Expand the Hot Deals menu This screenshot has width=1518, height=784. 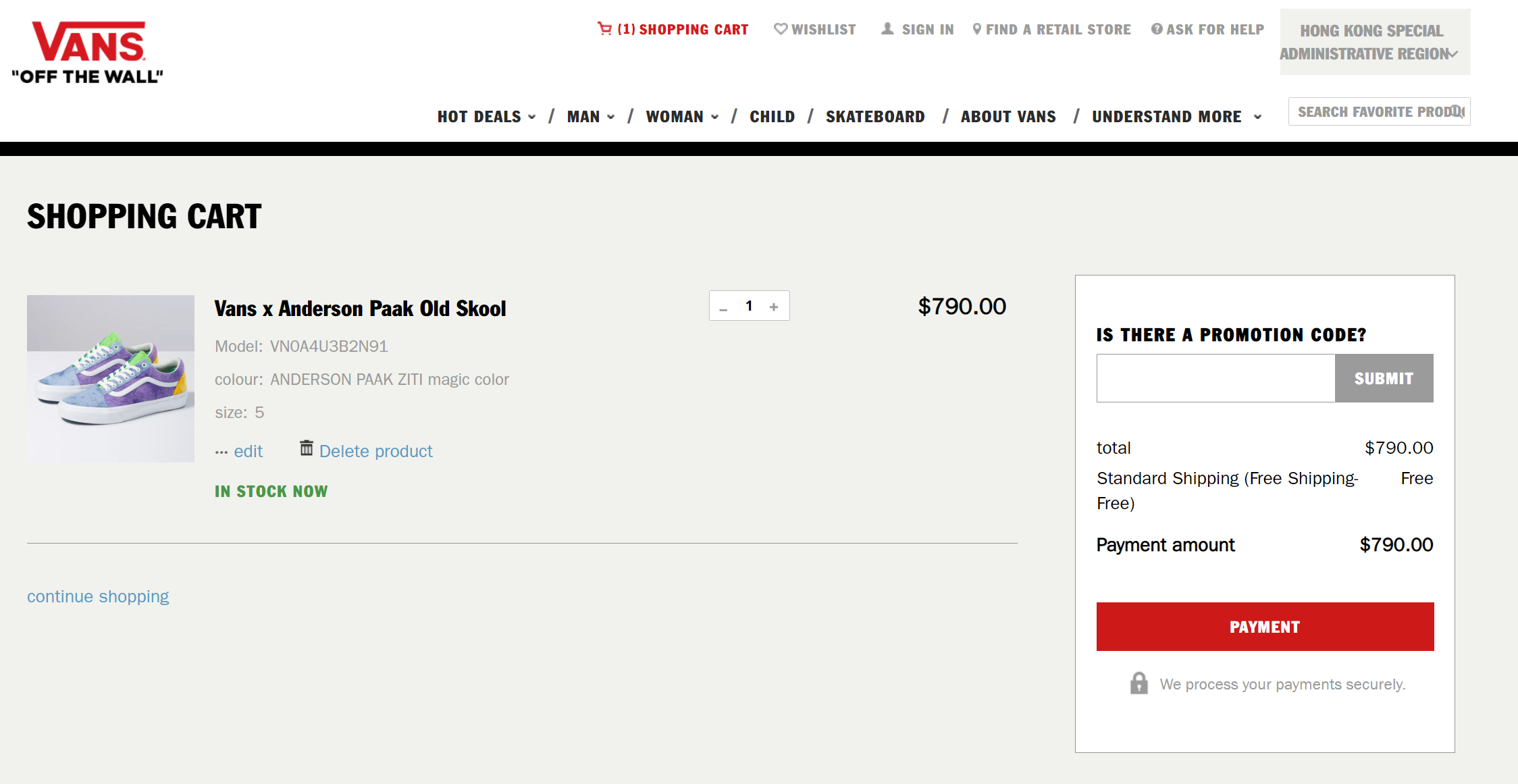click(487, 117)
